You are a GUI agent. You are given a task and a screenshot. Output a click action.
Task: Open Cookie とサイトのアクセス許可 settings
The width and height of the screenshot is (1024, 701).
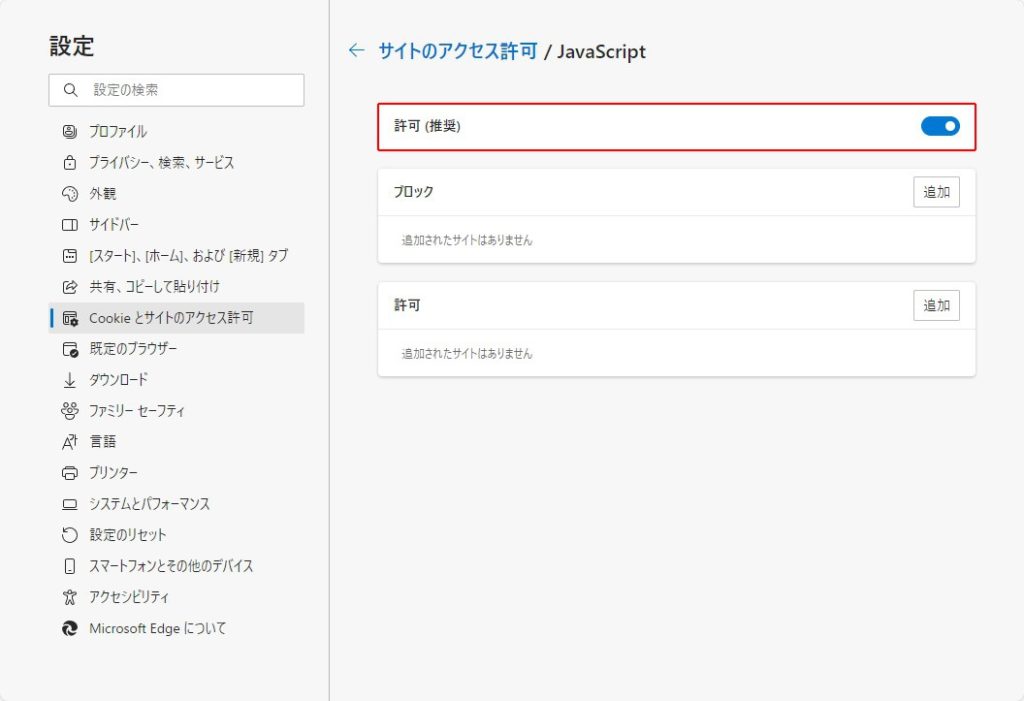(170, 318)
